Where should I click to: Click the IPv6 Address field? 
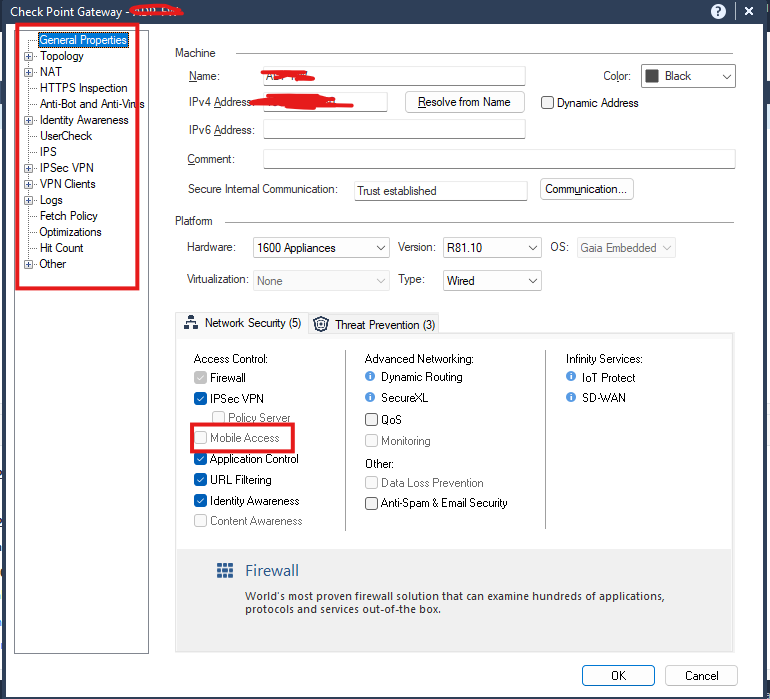394,130
